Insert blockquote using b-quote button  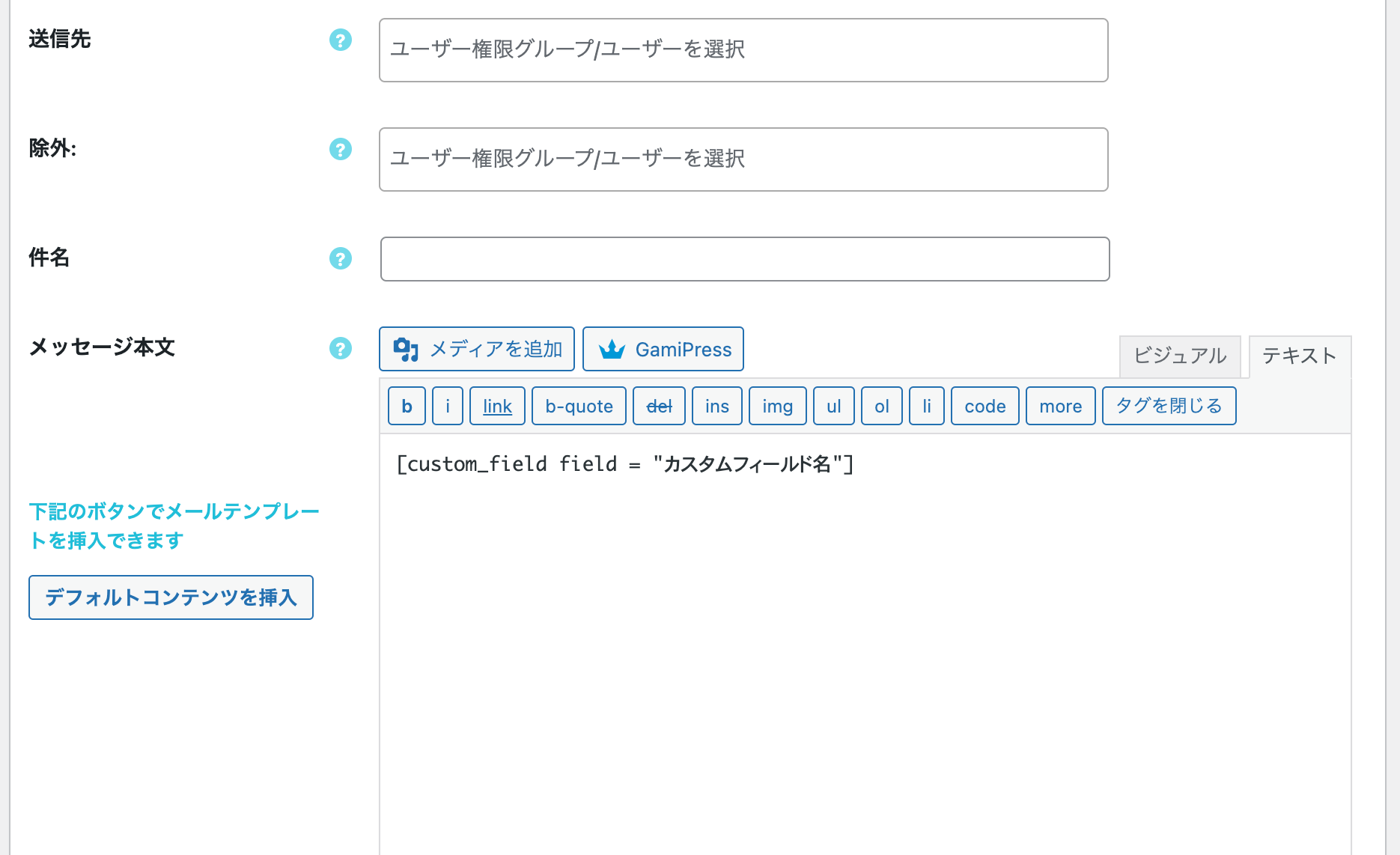[579, 406]
